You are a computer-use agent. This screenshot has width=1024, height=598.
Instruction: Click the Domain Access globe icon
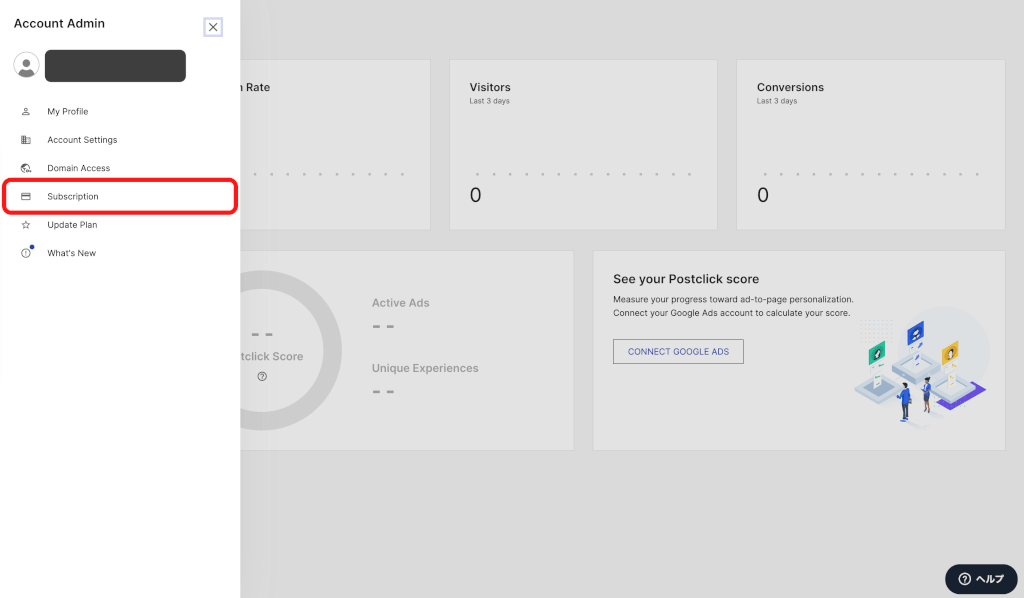point(26,168)
